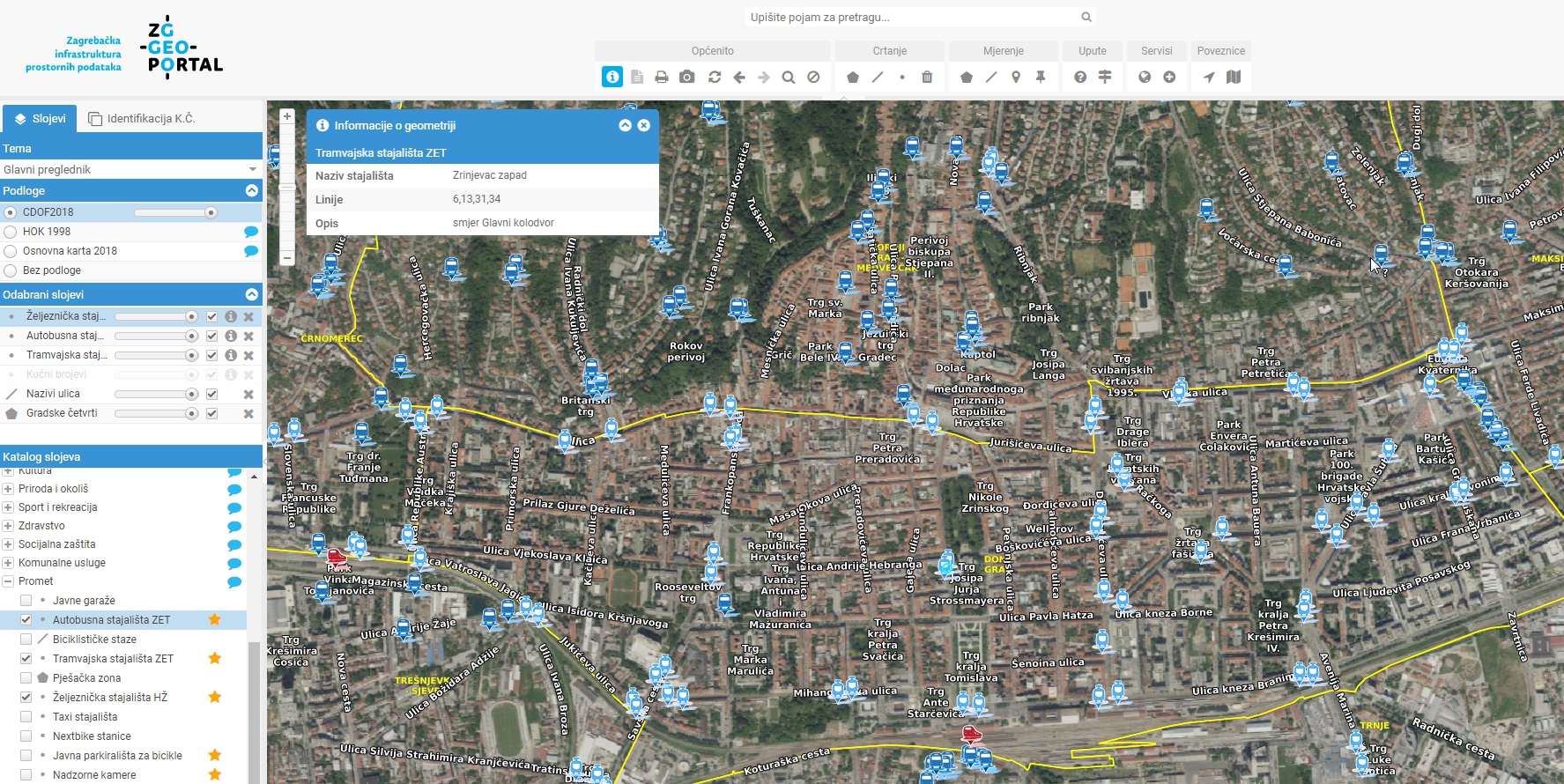Select the trash delete drawing icon
Image resolution: width=1564 pixels, height=784 pixels.
pos(927,78)
